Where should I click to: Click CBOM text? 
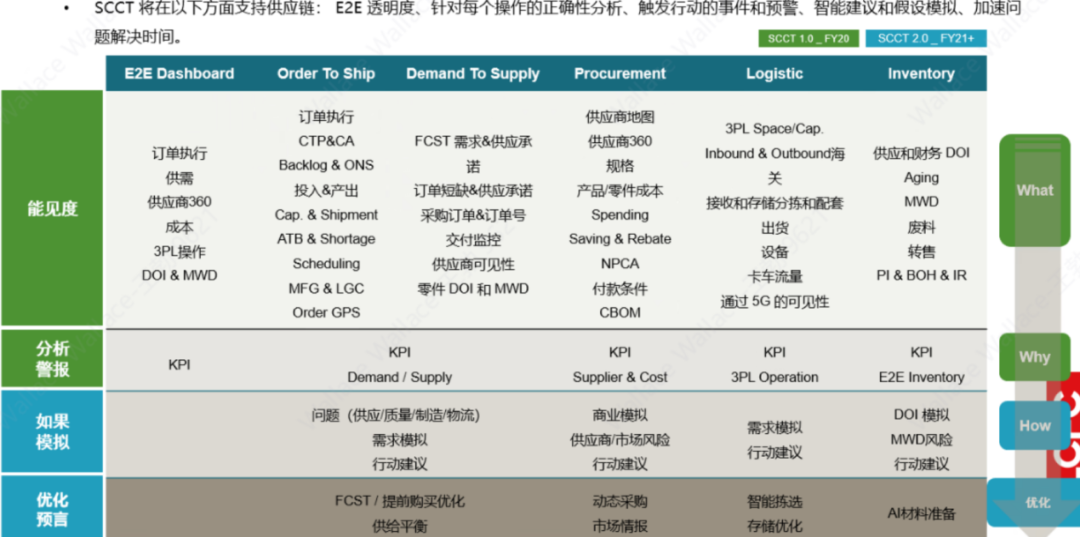coord(620,313)
